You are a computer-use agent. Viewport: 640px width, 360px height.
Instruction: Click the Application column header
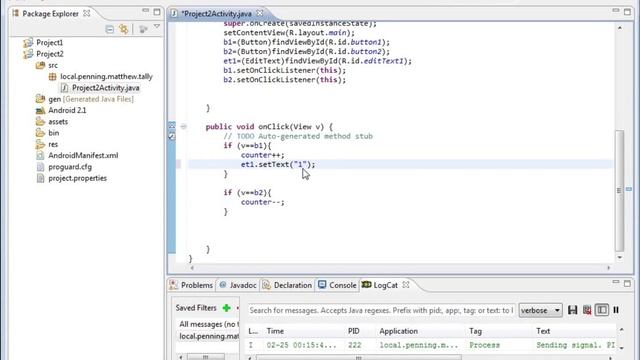(x=398, y=331)
